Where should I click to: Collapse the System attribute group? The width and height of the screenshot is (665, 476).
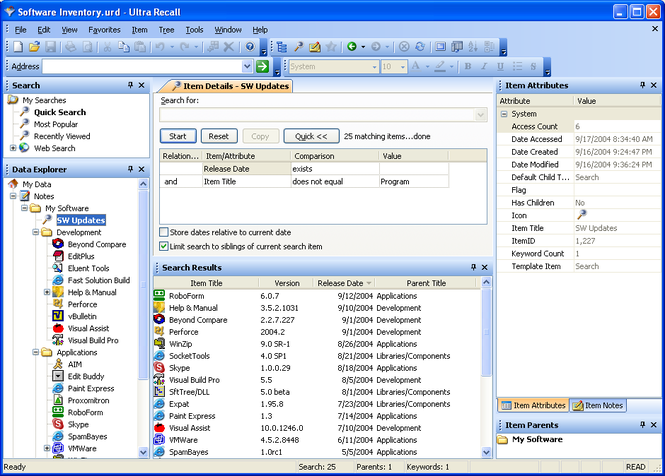(x=504, y=114)
